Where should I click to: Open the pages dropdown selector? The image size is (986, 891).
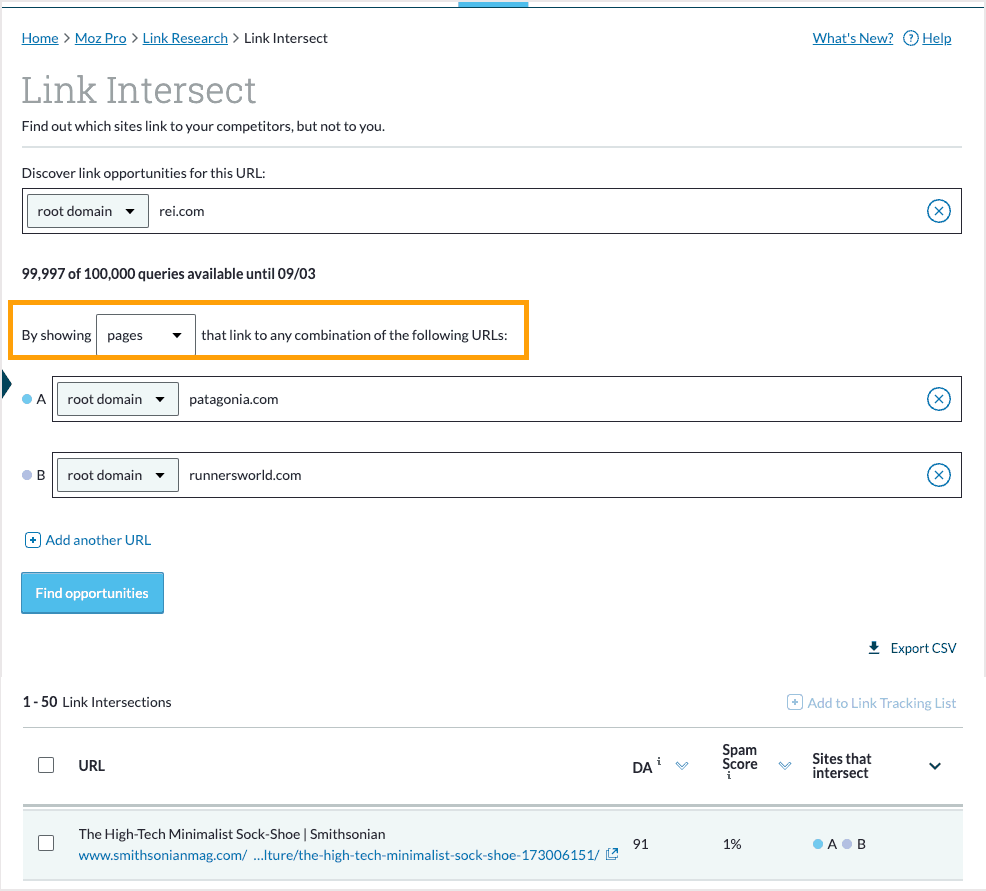[x=145, y=335]
